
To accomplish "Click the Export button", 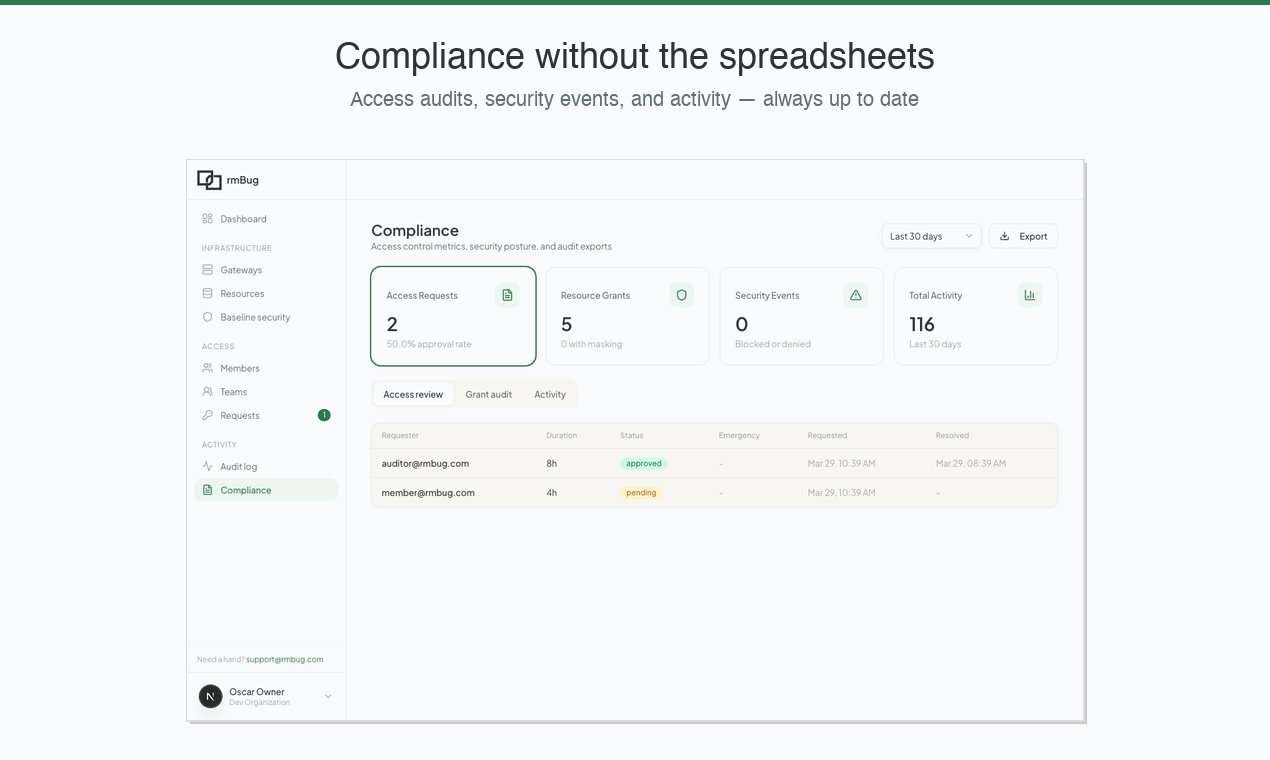I will point(1023,237).
